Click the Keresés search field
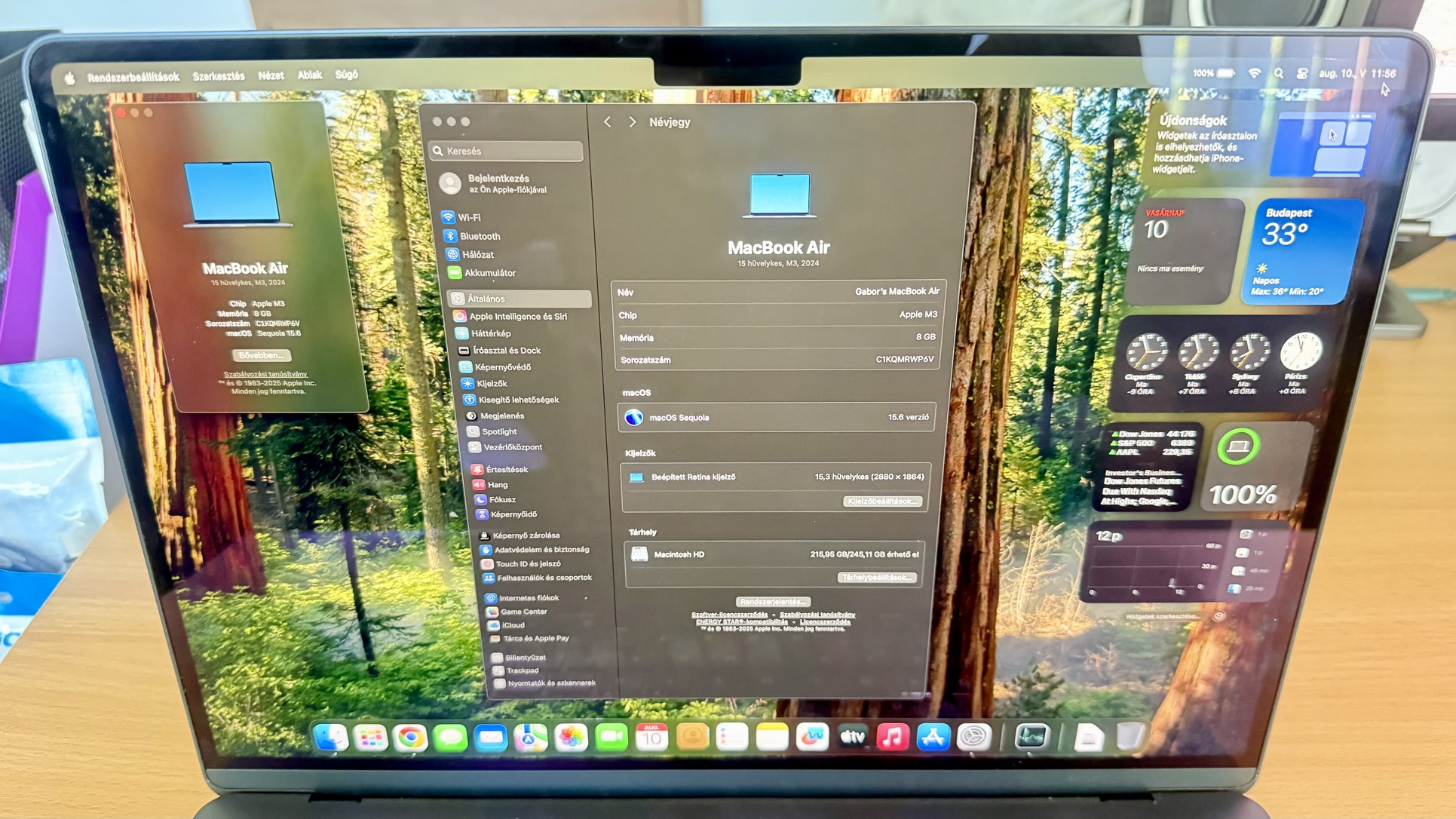This screenshot has width=1456, height=819. [x=507, y=151]
